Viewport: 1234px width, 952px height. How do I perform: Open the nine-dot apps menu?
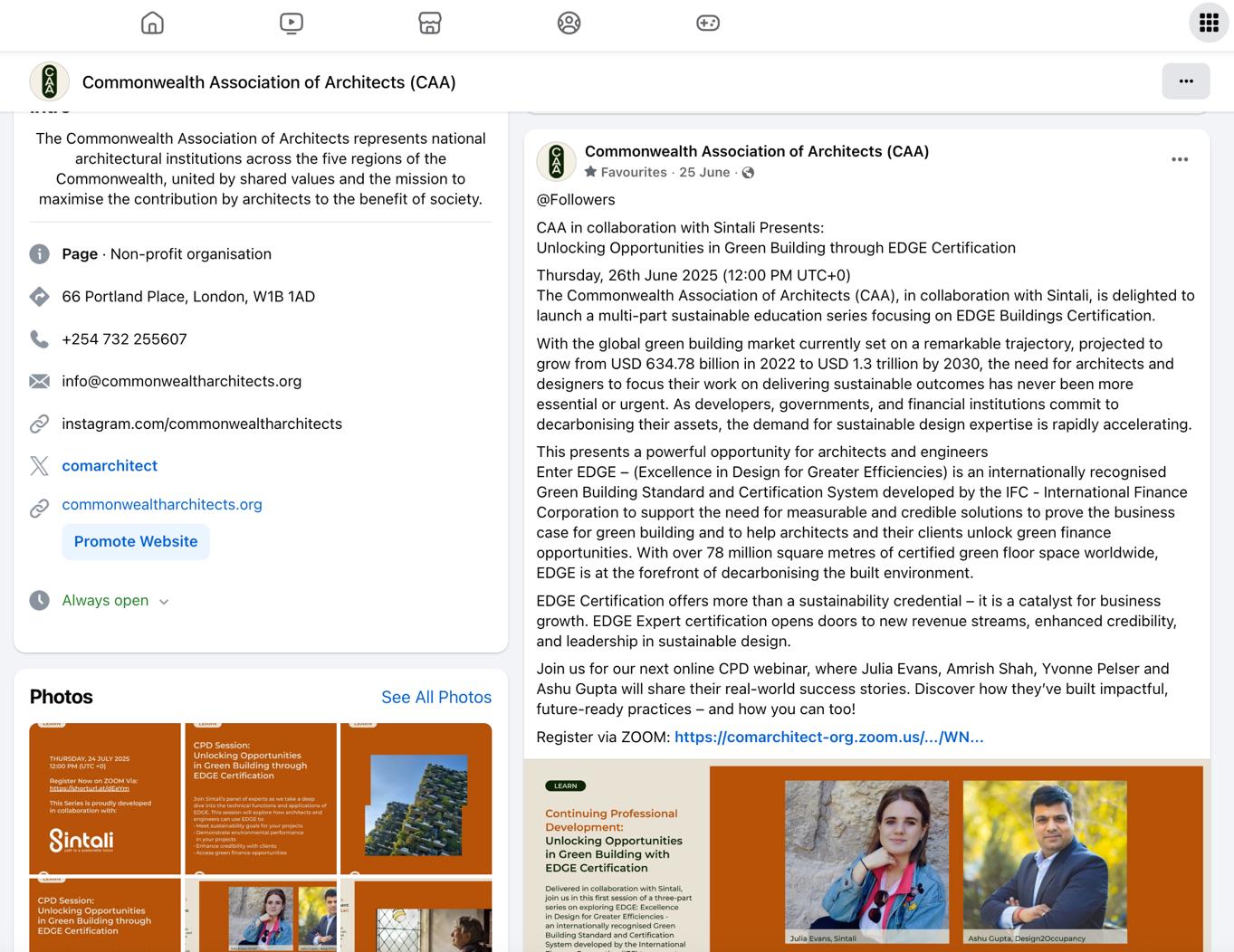[1209, 23]
